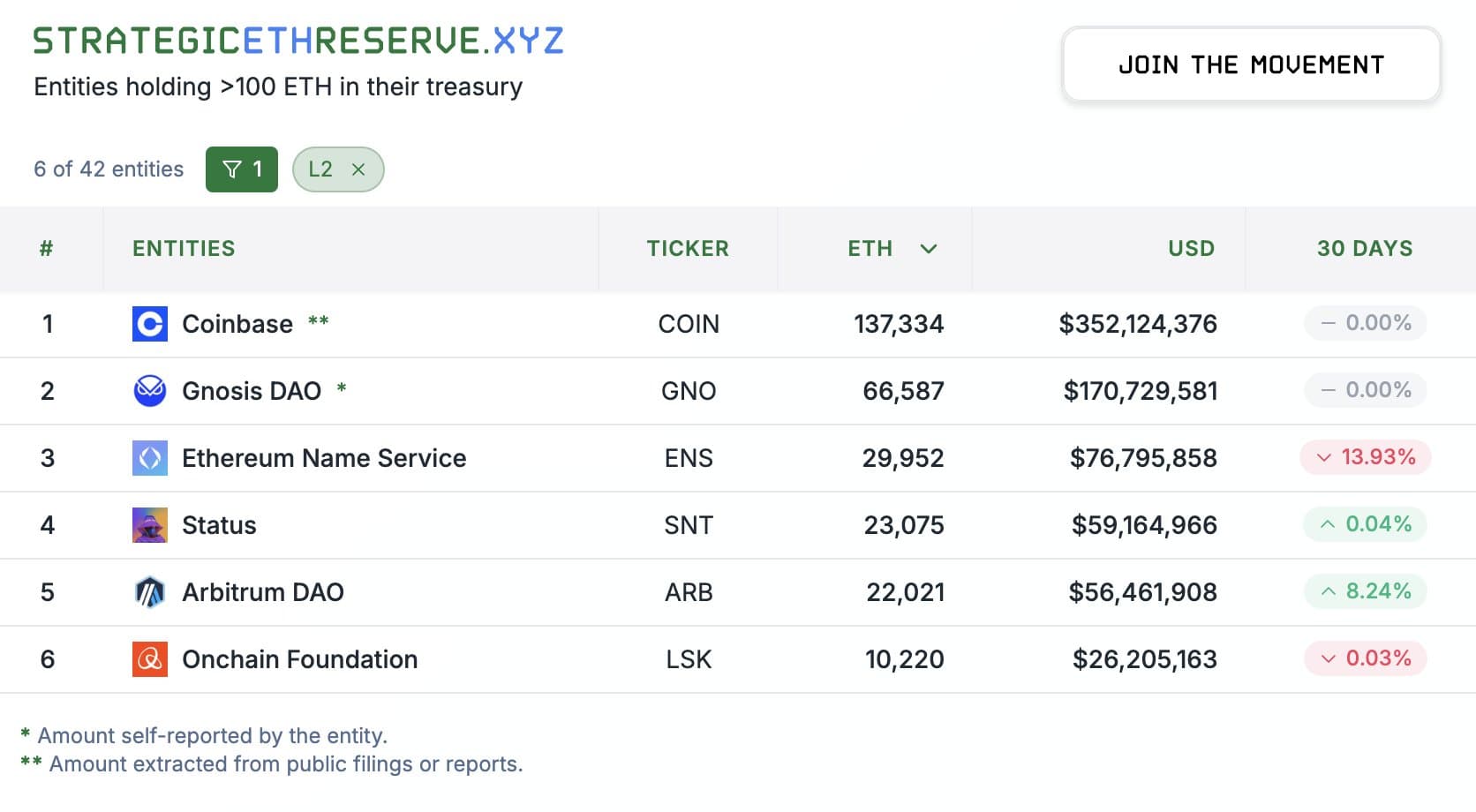This screenshot has width=1476, height=812.
Task: Remove the L2 filter chip
Action: [x=358, y=169]
